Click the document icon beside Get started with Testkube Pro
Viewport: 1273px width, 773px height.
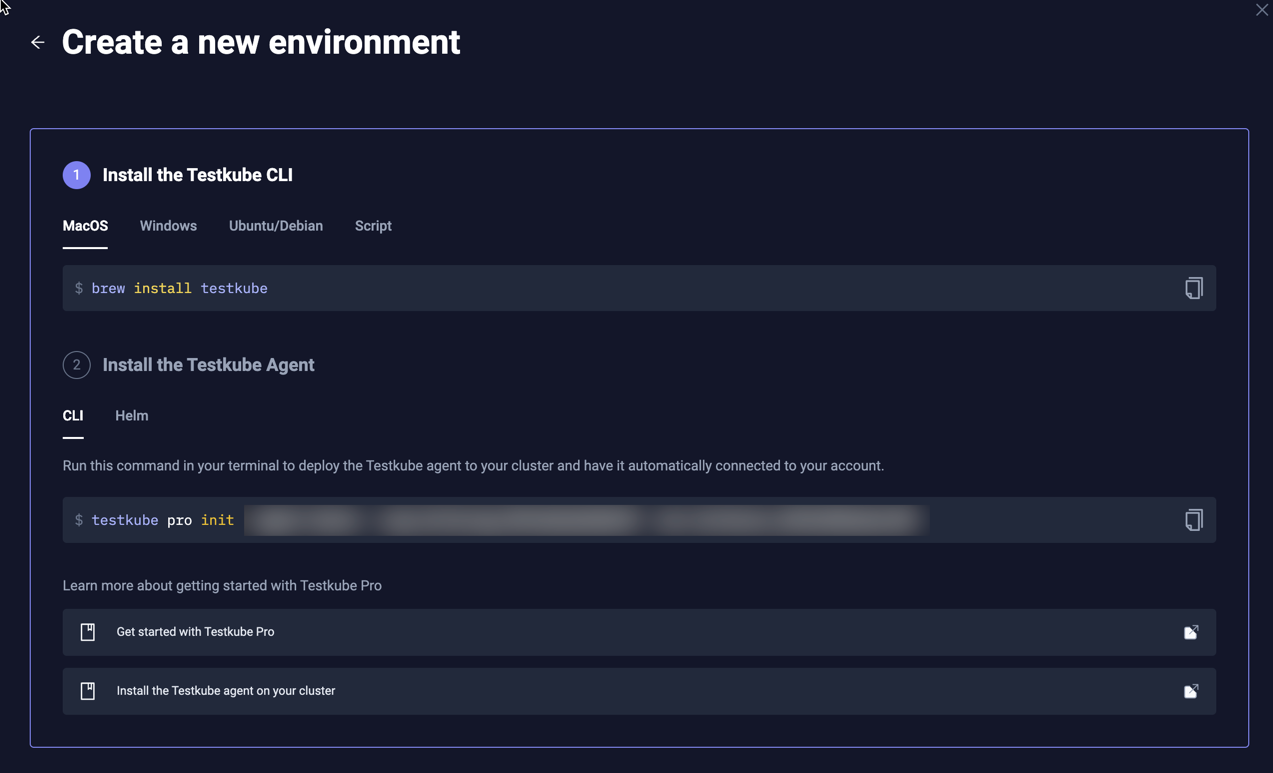coord(87,631)
